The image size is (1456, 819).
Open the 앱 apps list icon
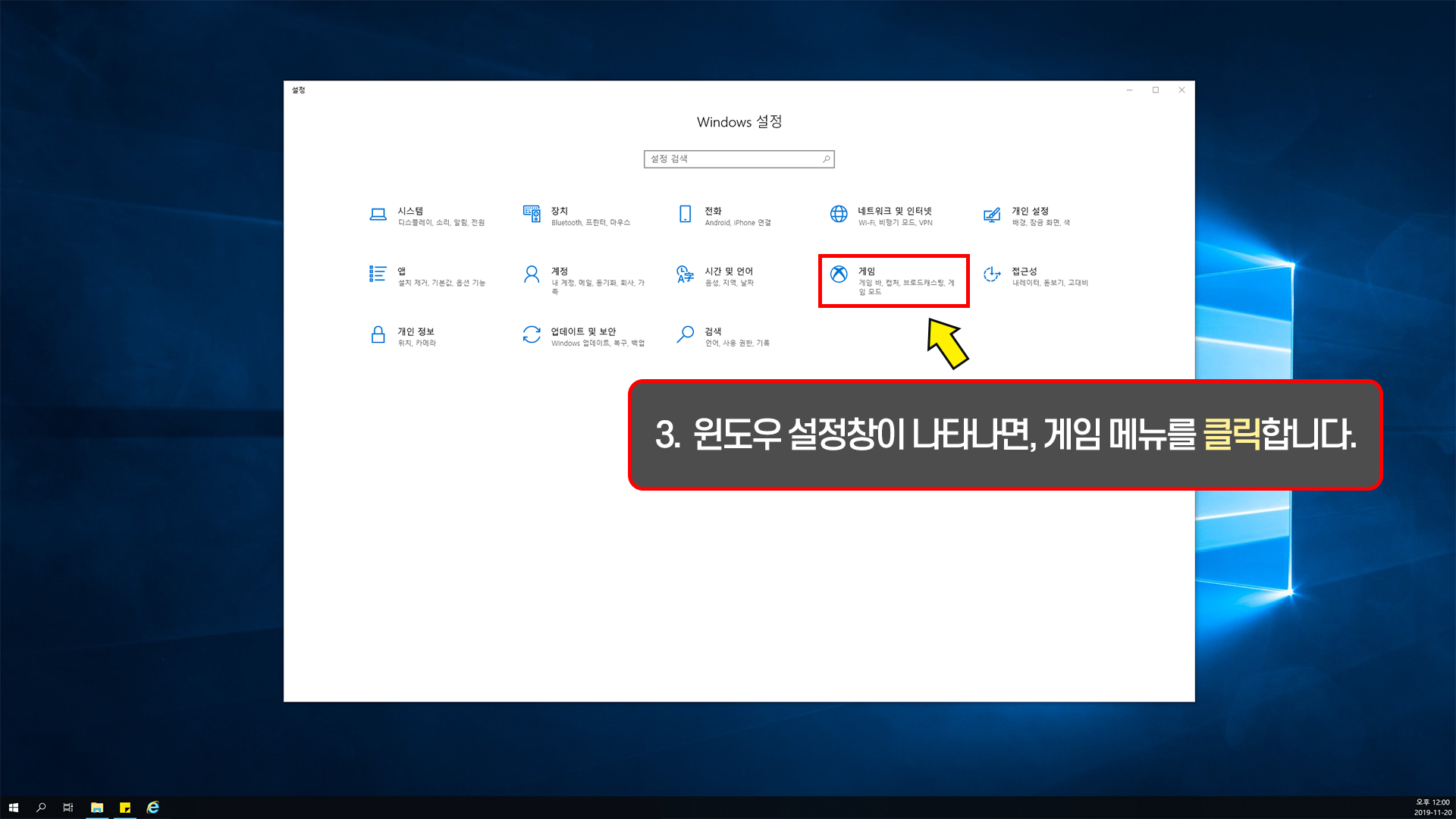[x=378, y=274]
